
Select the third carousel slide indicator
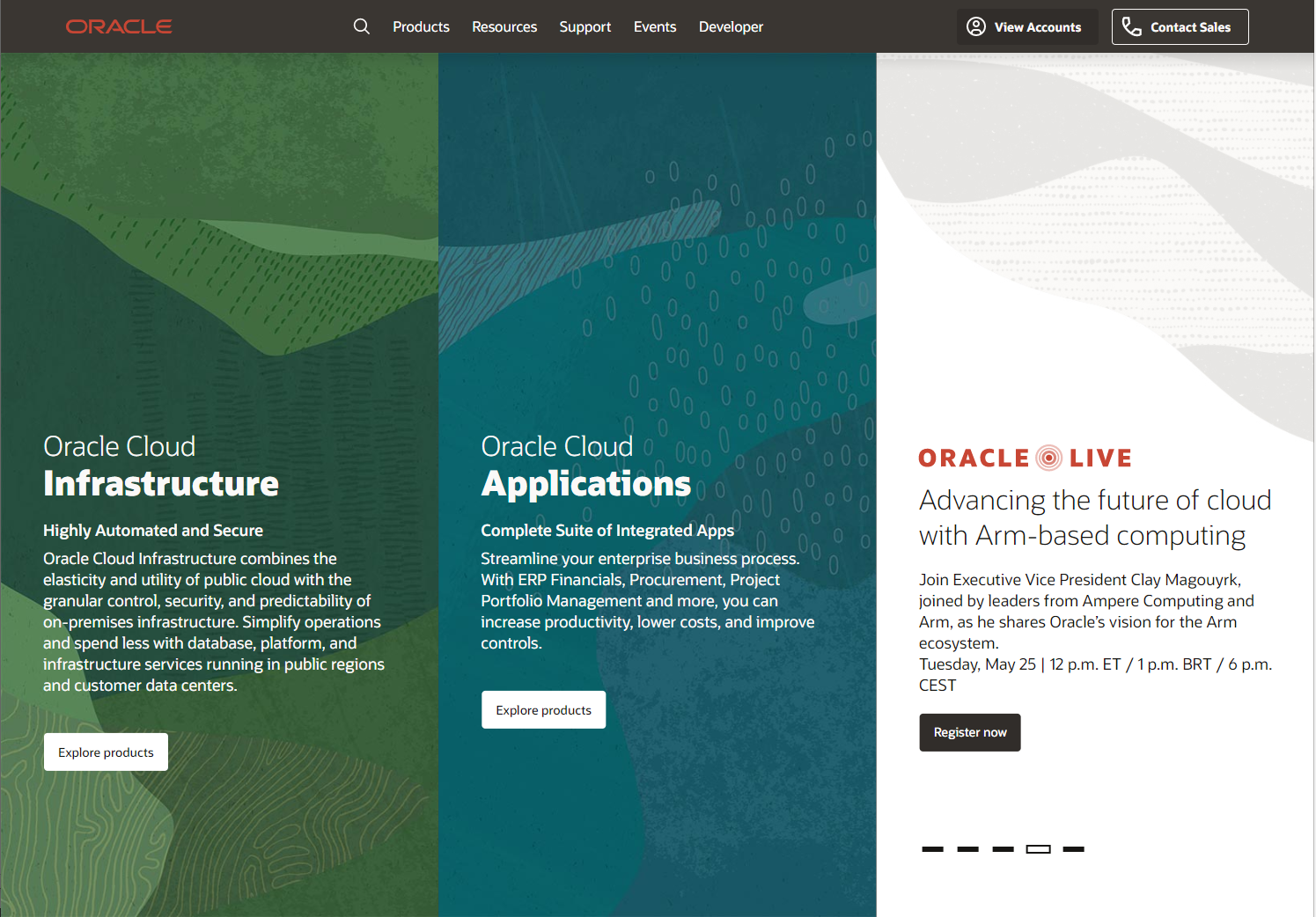coord(1004,849)
